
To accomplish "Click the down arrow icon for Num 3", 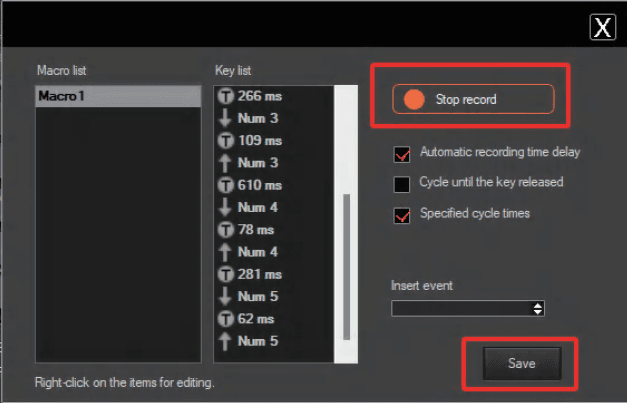I will (225, 118).
